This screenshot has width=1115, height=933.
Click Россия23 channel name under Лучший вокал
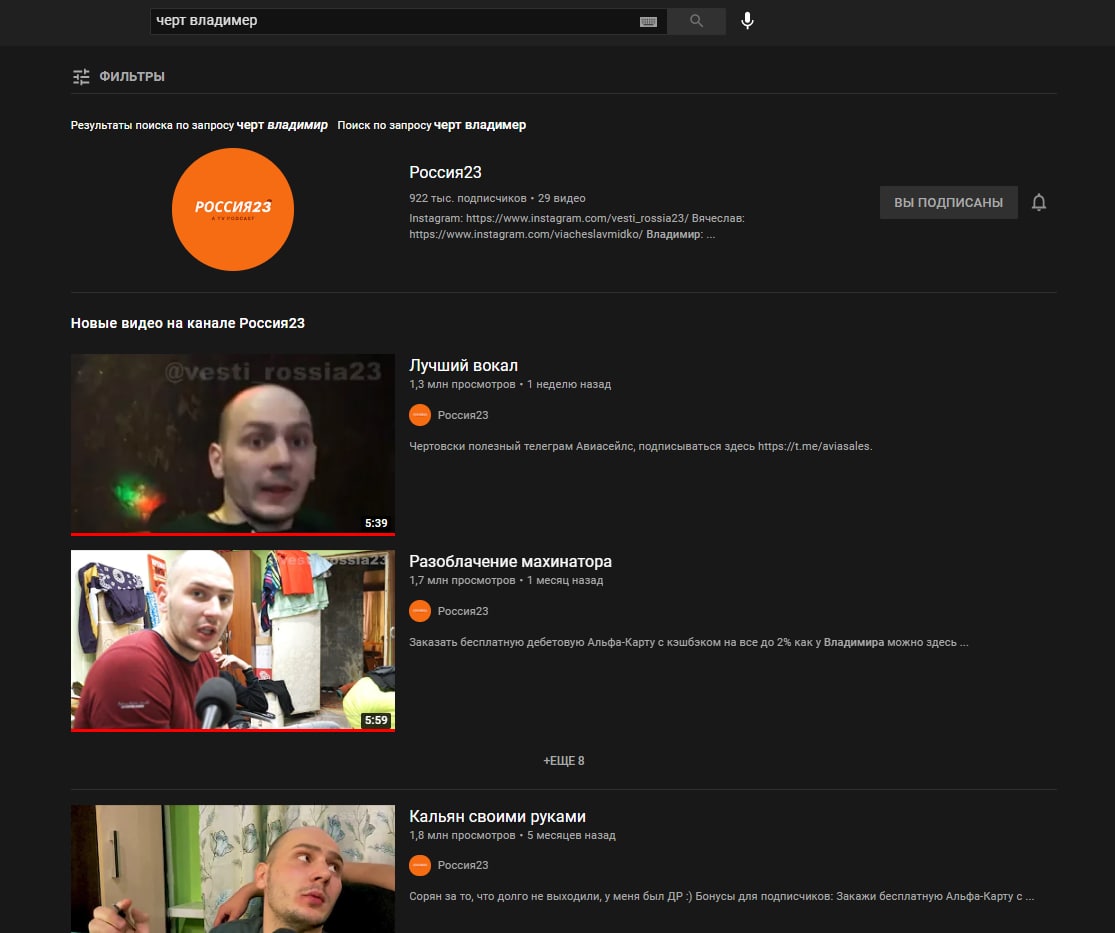pyautogui.click(x=463, y=415)
